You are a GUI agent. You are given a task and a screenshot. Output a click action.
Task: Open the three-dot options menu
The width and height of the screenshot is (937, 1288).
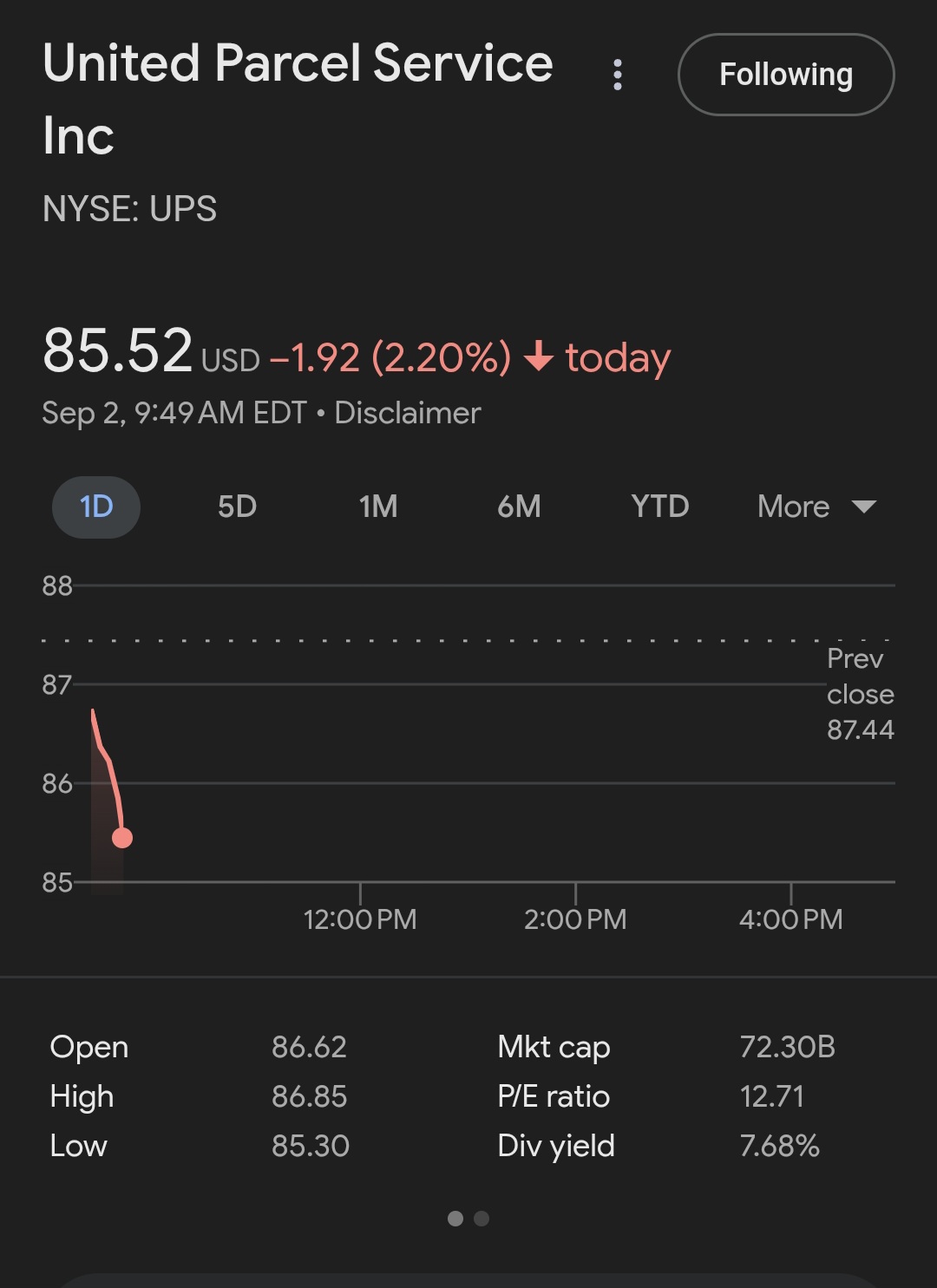(617, 75)
